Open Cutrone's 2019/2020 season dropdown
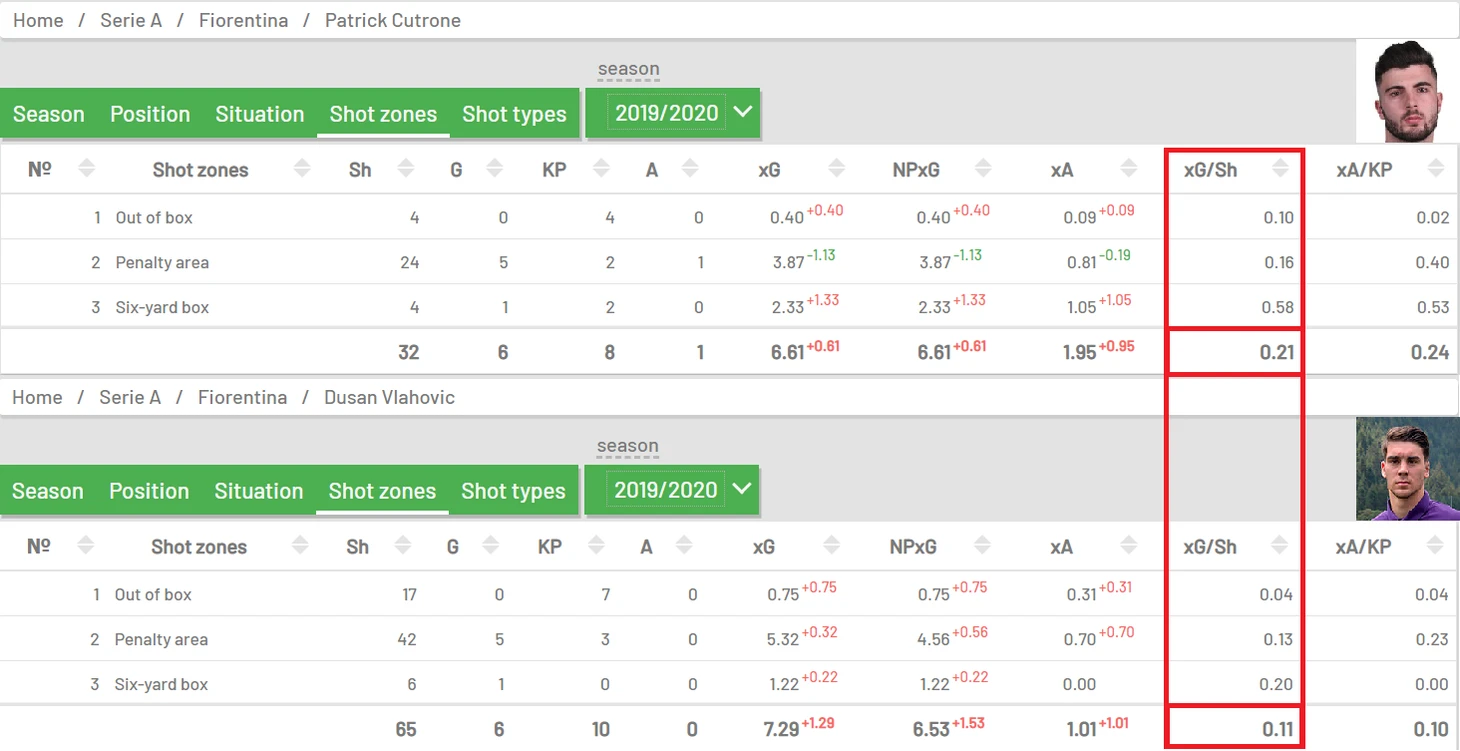The height and width of the screenshot is (751, 1460). pos(672,113)
